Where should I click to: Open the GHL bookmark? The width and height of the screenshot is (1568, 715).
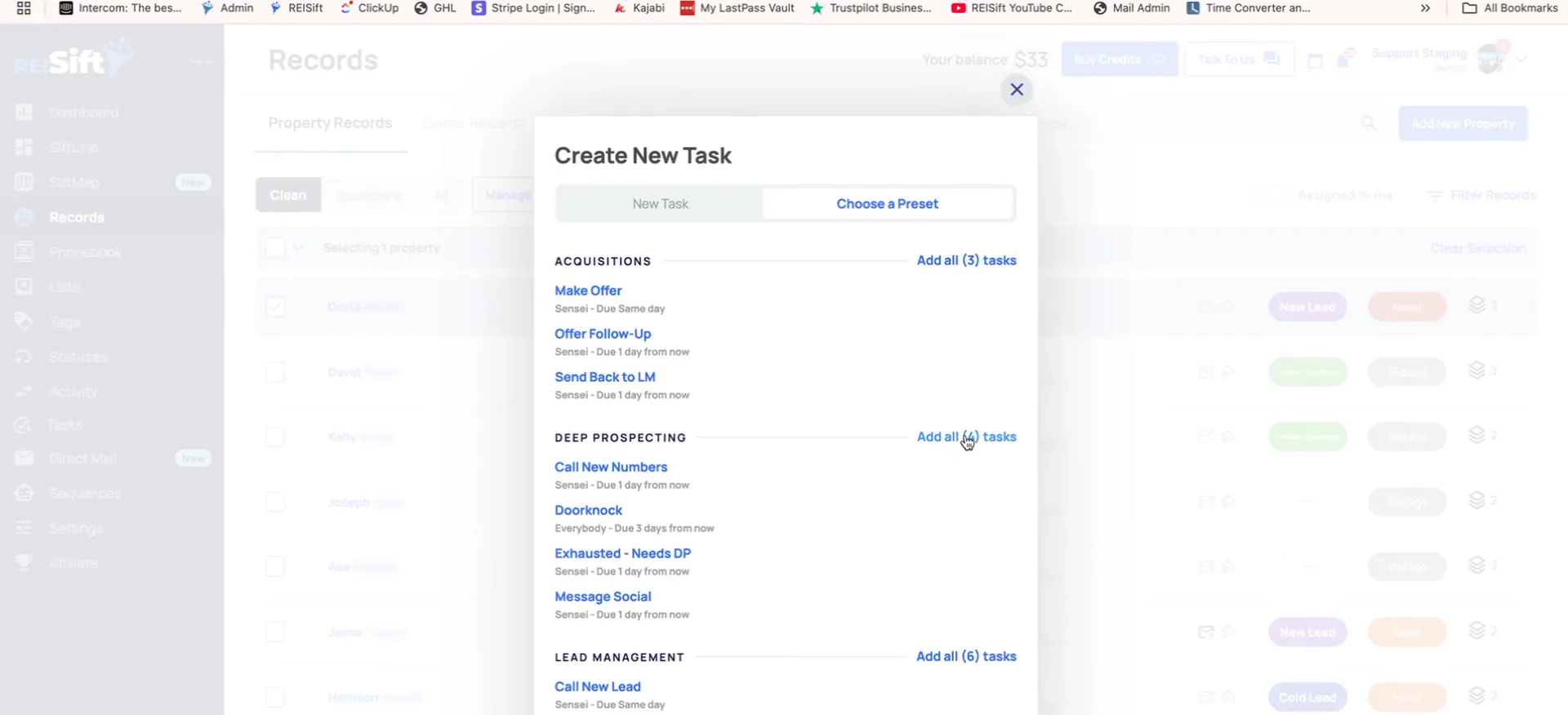[435, 8]
